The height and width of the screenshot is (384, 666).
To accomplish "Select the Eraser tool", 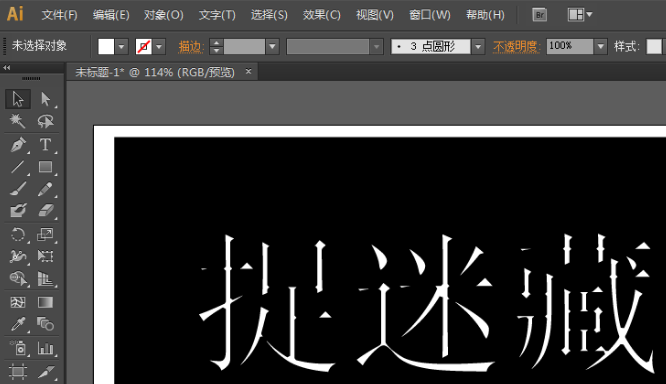I will pyautogui.click(x=45, y=210).
